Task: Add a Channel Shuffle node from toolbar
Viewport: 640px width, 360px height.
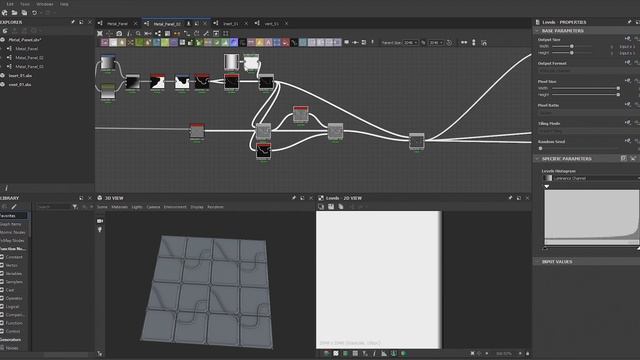Action: 130,42
